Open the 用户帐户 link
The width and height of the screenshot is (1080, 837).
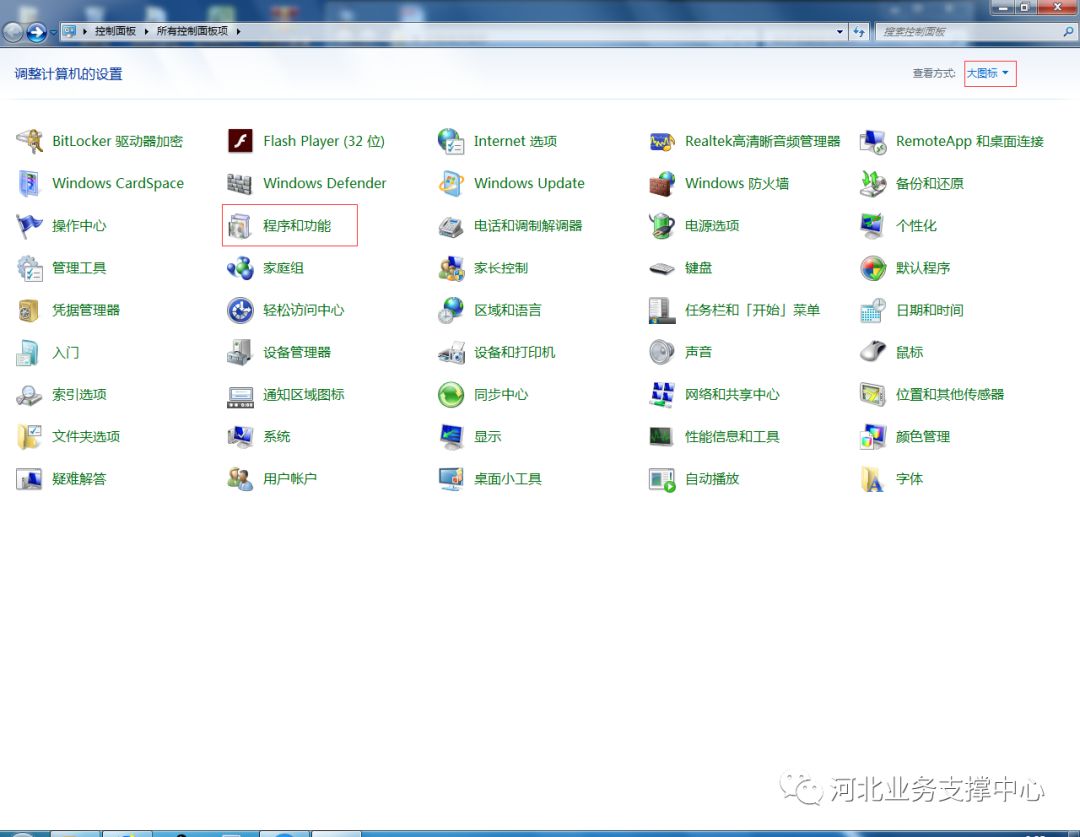(289, 479)
